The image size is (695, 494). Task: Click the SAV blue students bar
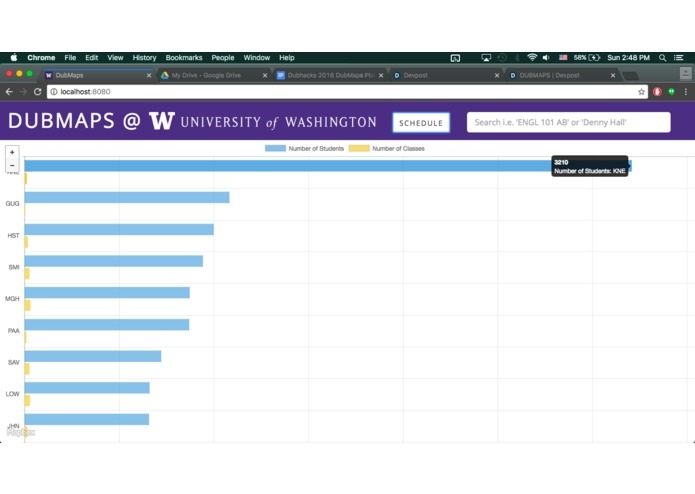(93, 356)
